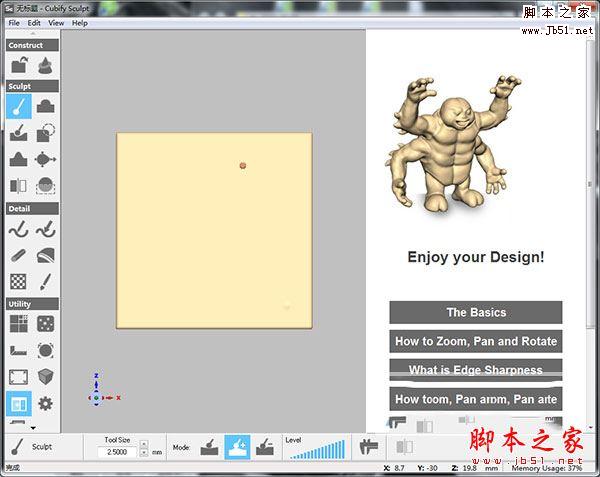Click the red dot on the clay block
The width and height of the screenshot is (600, 477).
(x=243, y=166)
